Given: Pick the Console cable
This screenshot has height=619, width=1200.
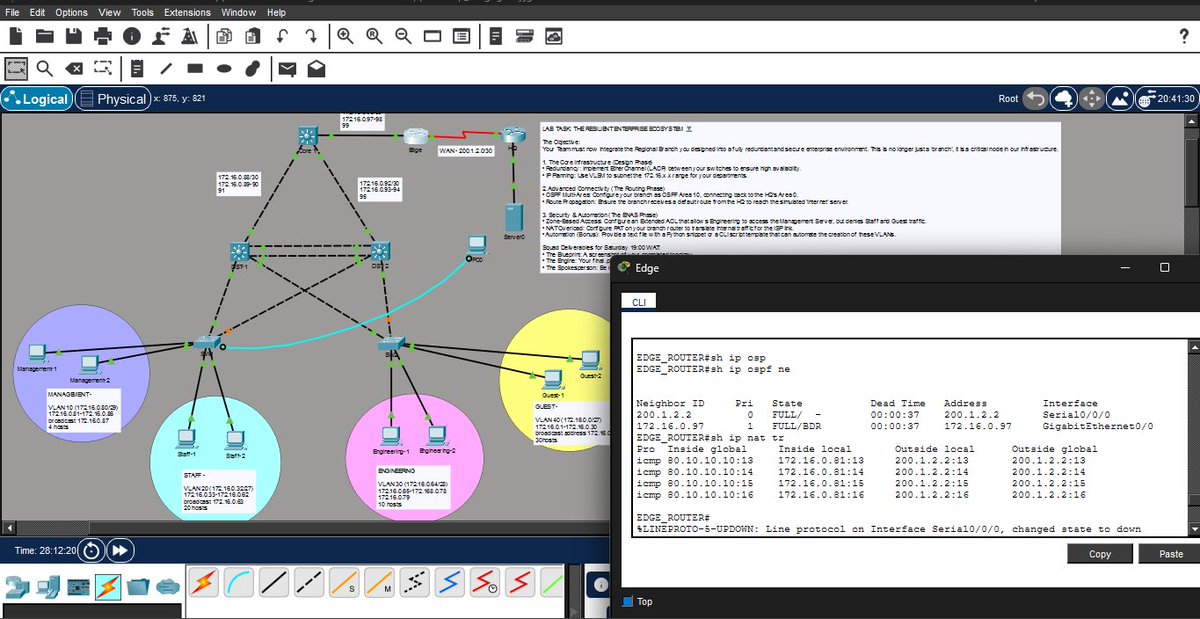Looking at the screenshot, I should (238, 581).
